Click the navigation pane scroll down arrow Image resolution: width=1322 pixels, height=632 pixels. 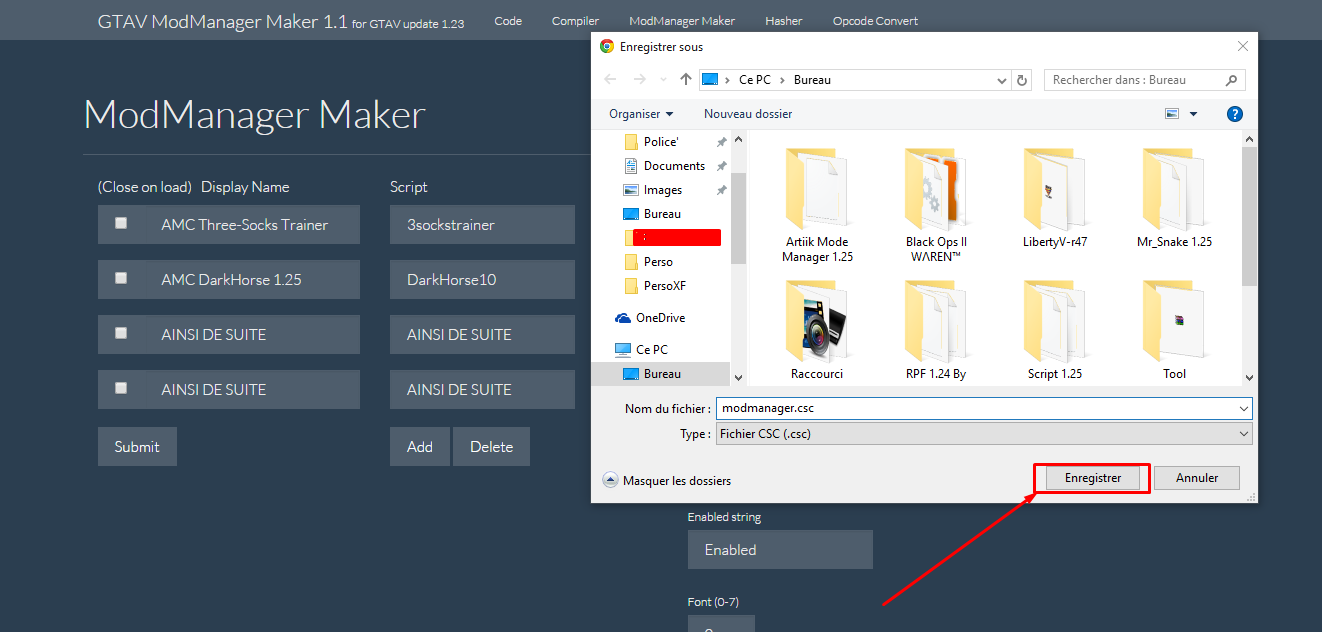tap(739, 377)
